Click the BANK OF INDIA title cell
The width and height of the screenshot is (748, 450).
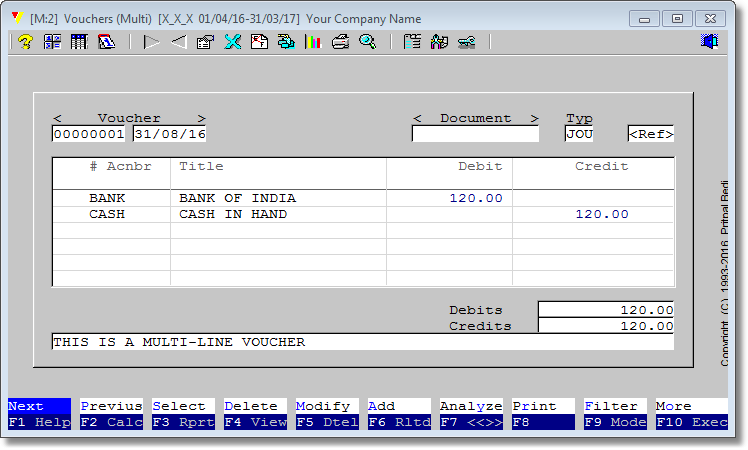pyautogui.click(x=278, y=198)
